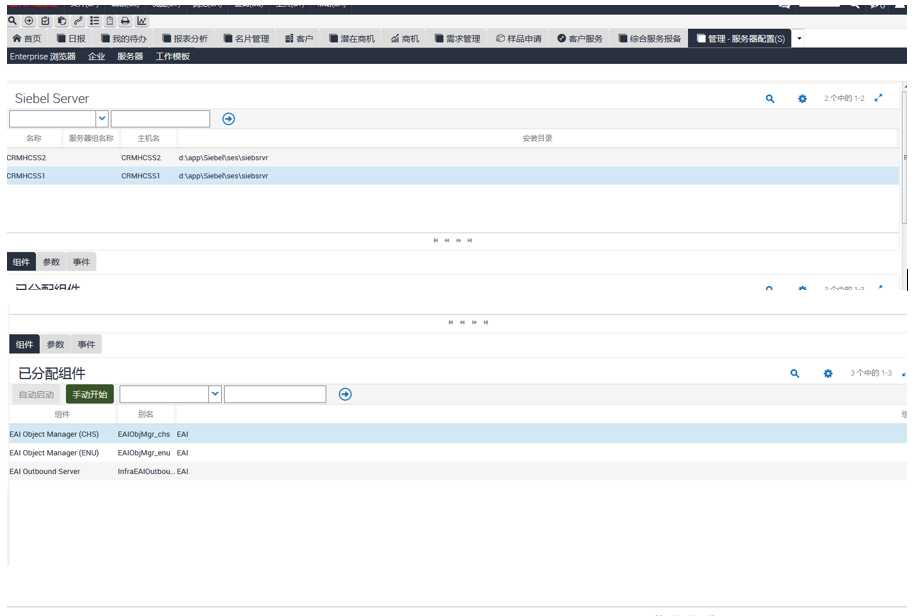Click the 自动启动 button
Screen dimensions: 921x616
[36, 394]
